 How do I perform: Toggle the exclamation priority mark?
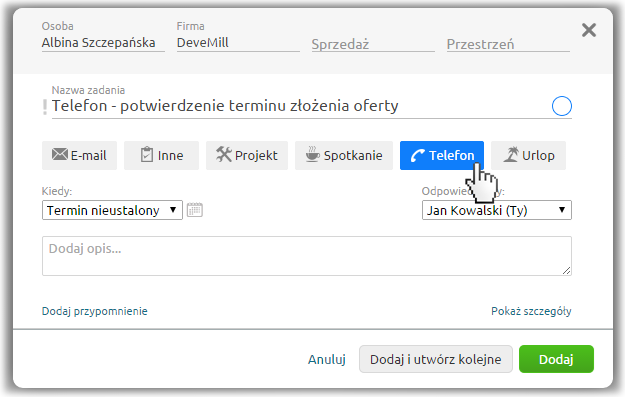pos(45,107)
